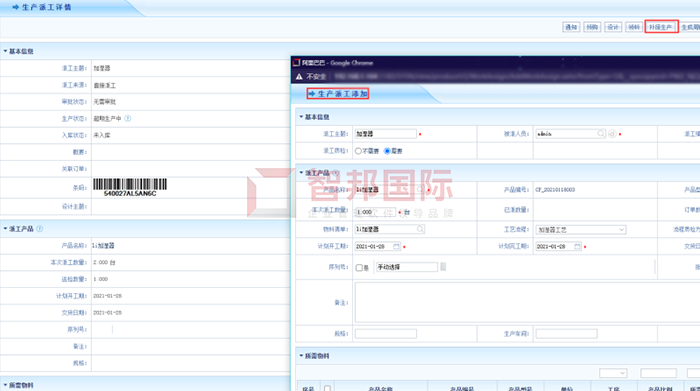The image size is (700, 391).
Task: Click the second toolbar button between 通知 and 设计
Action: (592, 27)
